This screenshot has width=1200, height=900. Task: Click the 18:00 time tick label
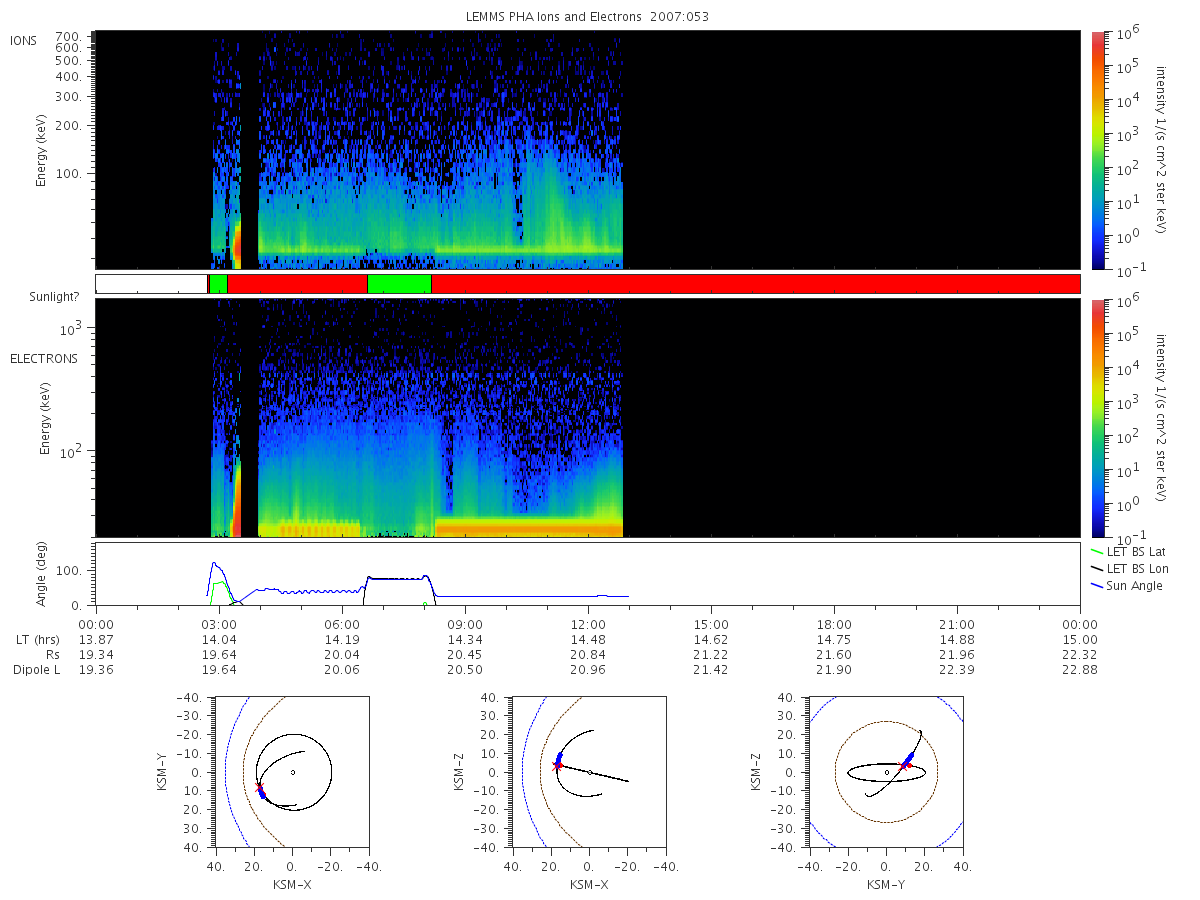[834, 623]
